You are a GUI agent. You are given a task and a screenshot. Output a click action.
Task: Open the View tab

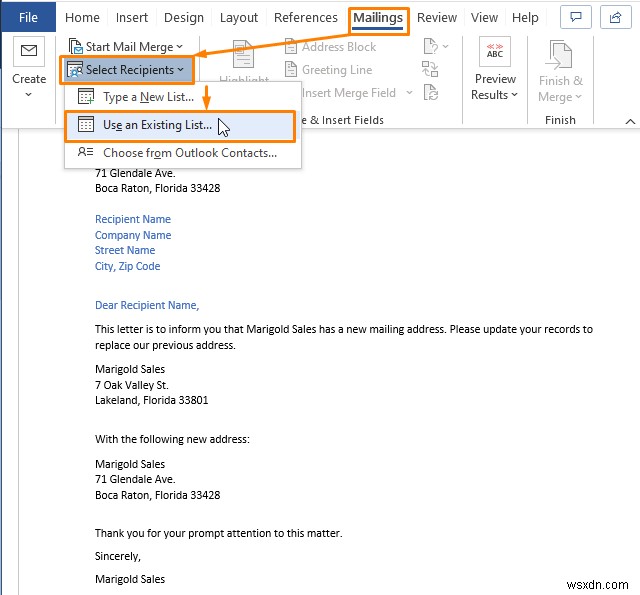pyautogui.click(x=484, y=18)
